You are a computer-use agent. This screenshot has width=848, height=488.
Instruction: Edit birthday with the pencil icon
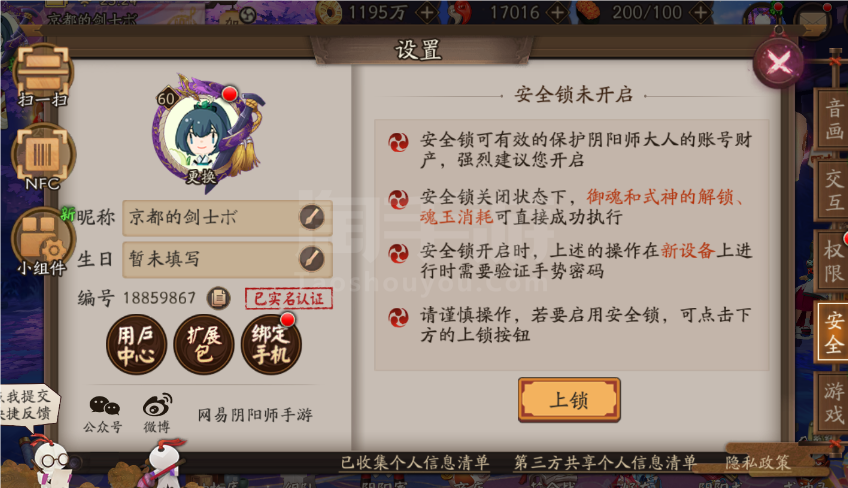[x=312, y=259]
